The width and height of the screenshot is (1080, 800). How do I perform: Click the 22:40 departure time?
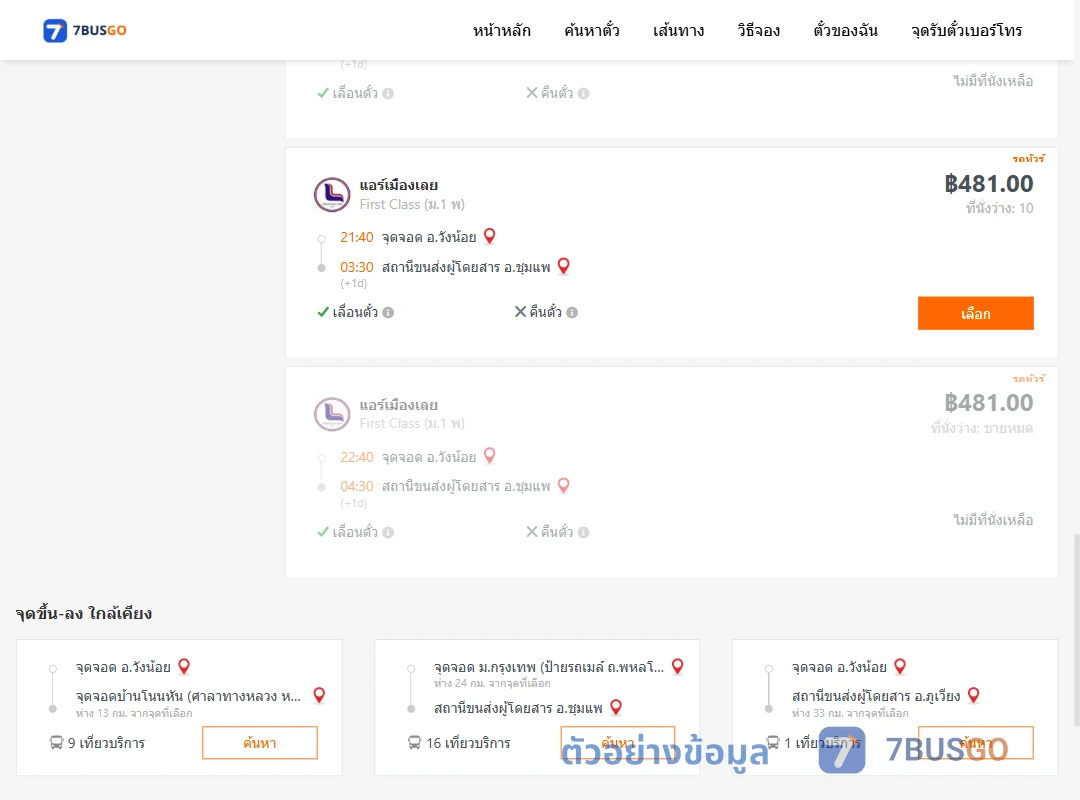tap(357, 457)
